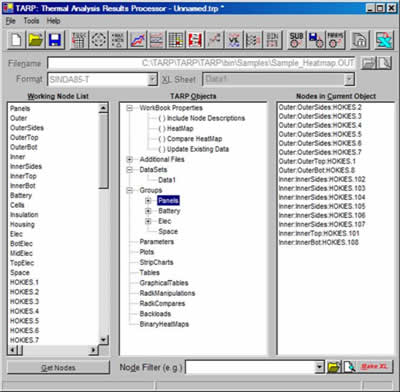The height and width of the screenshot is (392, 400).
Task: Collapse the WorkBook Properties node
Action: click(130, 108)
